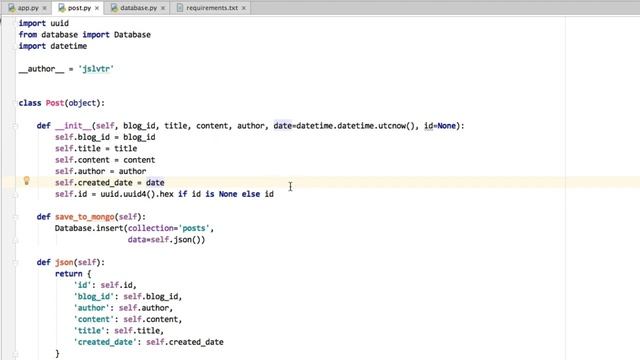Click 'date' after 'self.created_date ='
This screenshot has height=360, width=640.
(x=155, y=183)
